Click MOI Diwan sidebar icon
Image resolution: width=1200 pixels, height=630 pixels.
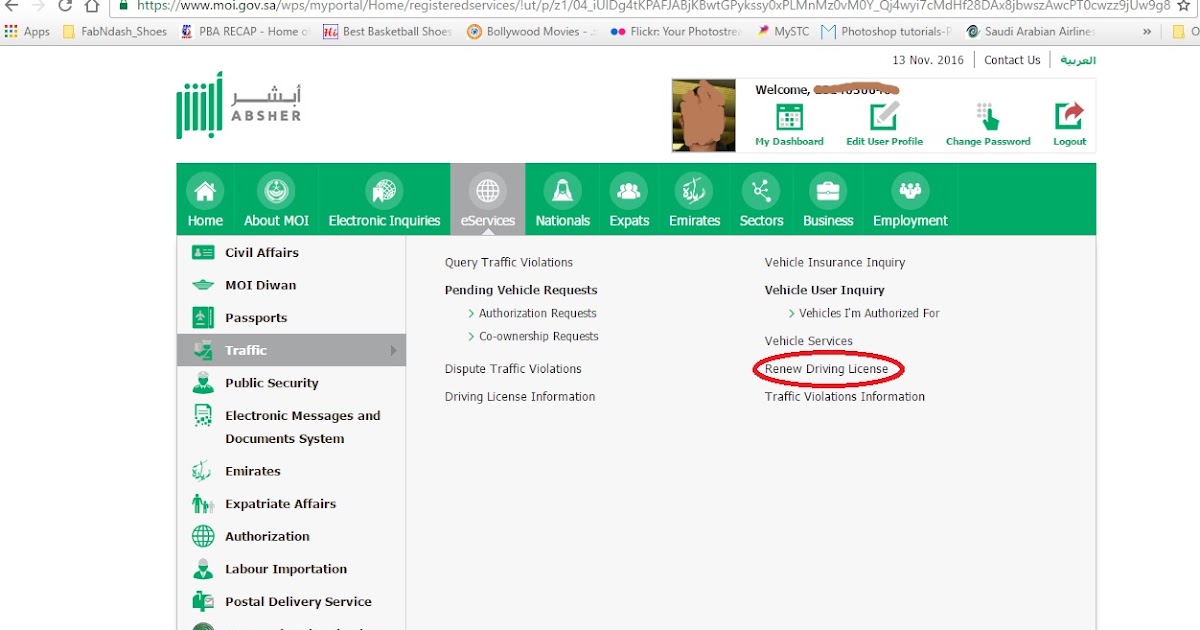pyautogui.click(x=203, y=285)
